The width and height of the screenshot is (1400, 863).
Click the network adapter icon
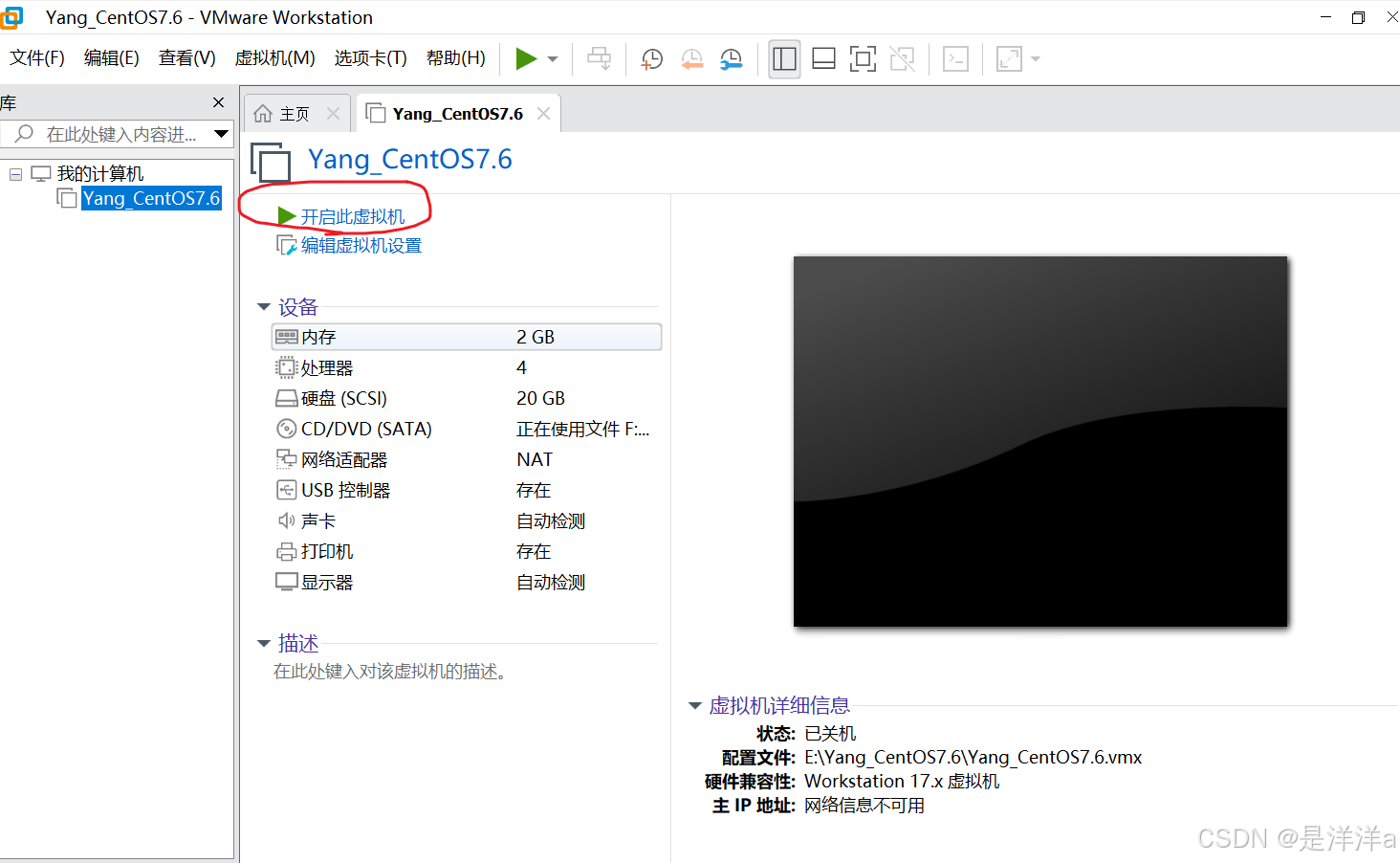[286, 459]
